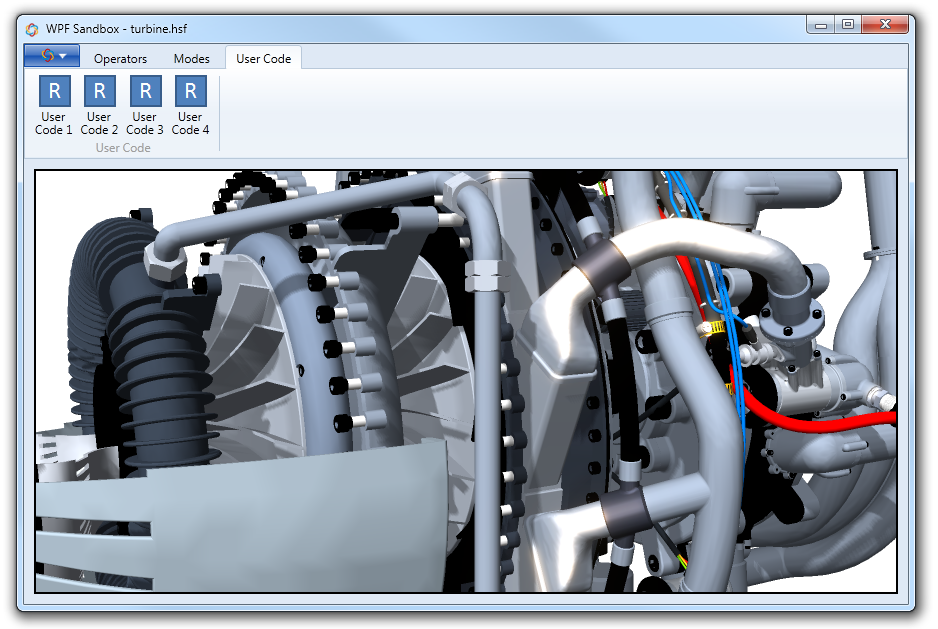
Task: Click the WPF Sandbox title bar icon
Action: pos(32,28)
